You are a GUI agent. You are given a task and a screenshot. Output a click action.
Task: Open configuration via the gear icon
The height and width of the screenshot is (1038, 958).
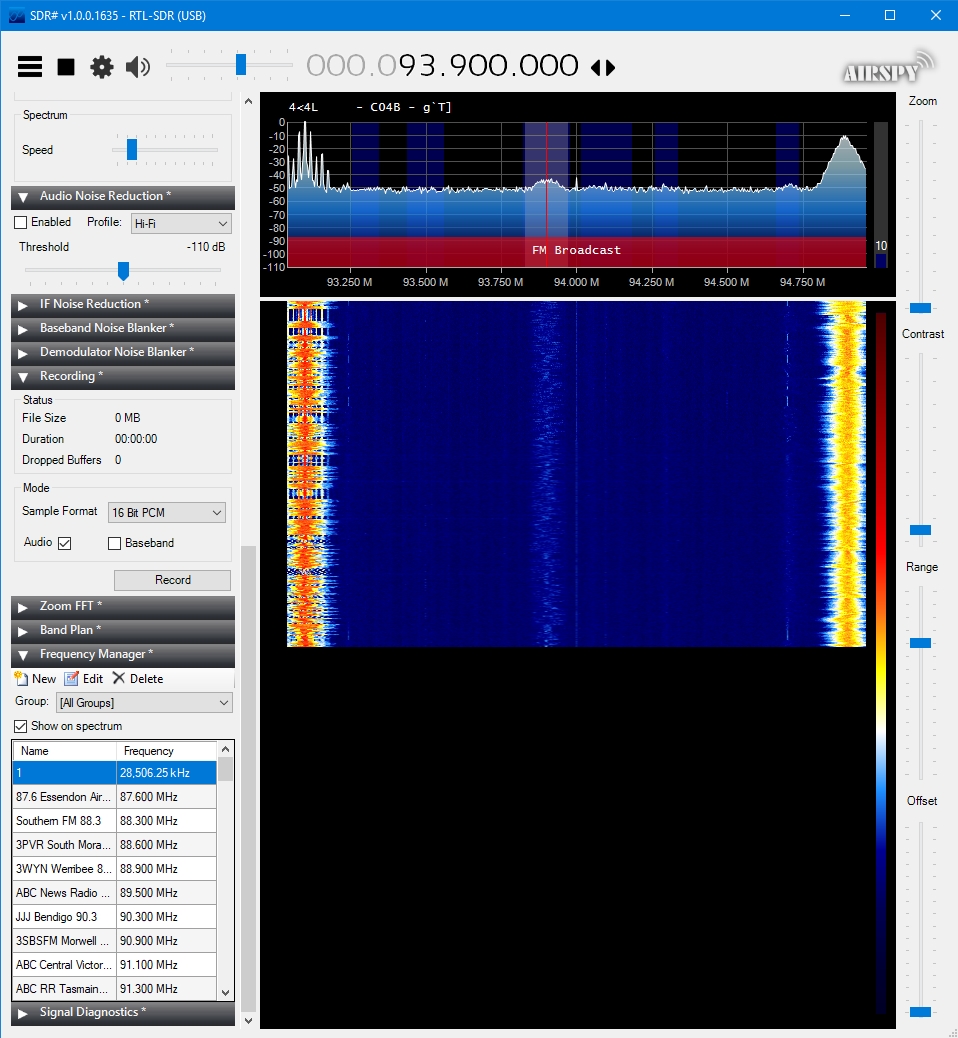pyautogui.click(x=101, y=67)
